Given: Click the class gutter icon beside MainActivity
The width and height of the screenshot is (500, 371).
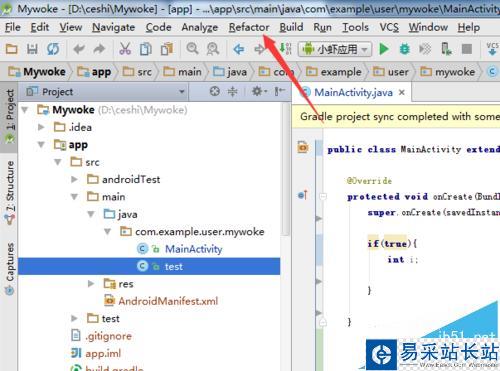Looking at the screenshot, I should click(303, 147).
